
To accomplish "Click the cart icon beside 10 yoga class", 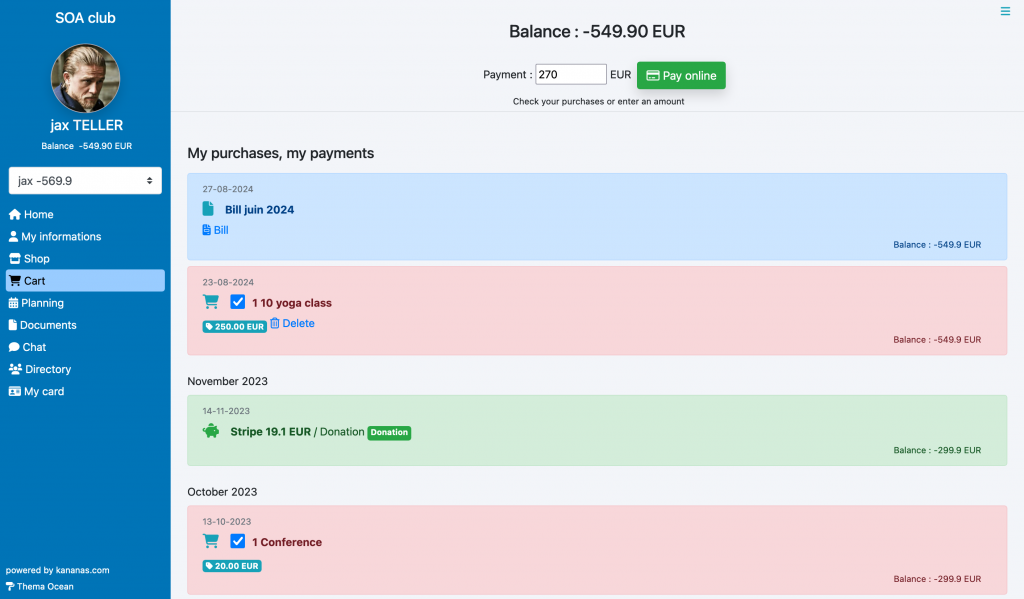I will click(x=210, y=302).
